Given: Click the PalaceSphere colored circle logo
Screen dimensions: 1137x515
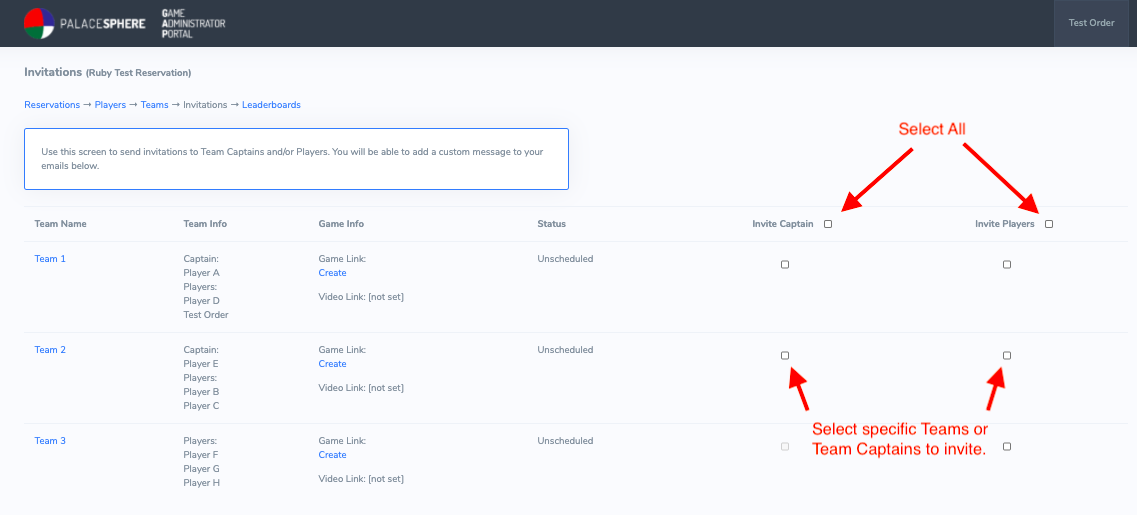Looking at the screenshot, I should click(39, 23).
